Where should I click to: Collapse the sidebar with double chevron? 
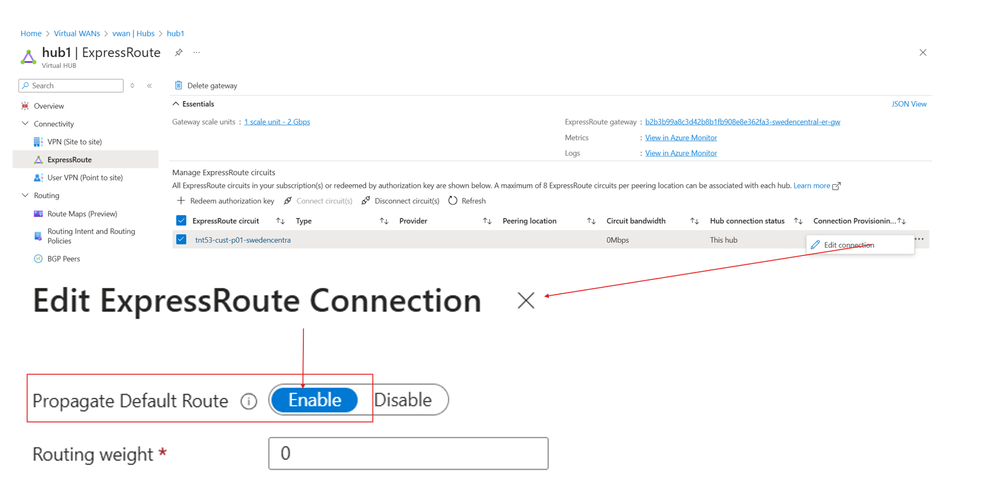pyautogui.click(x=149, y=85)
